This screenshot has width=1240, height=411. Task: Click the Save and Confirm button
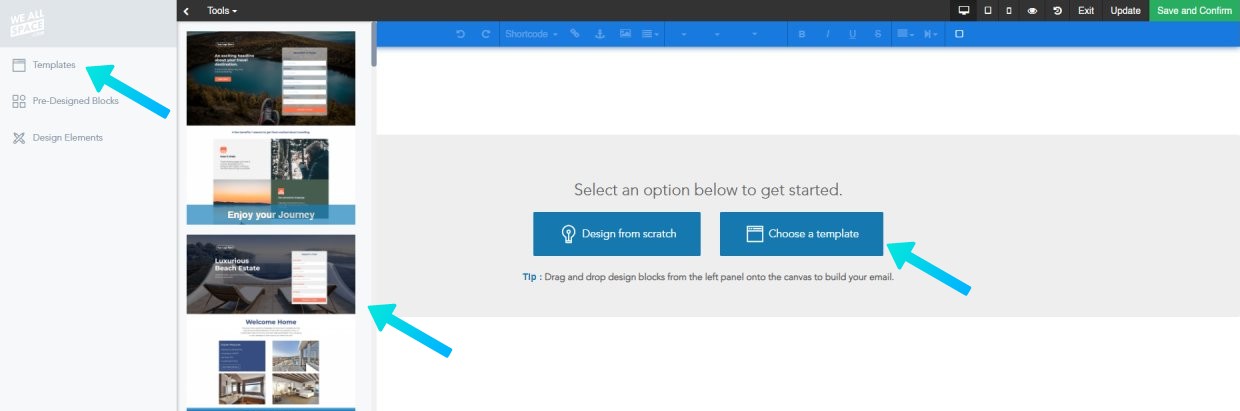point(1194,10)
